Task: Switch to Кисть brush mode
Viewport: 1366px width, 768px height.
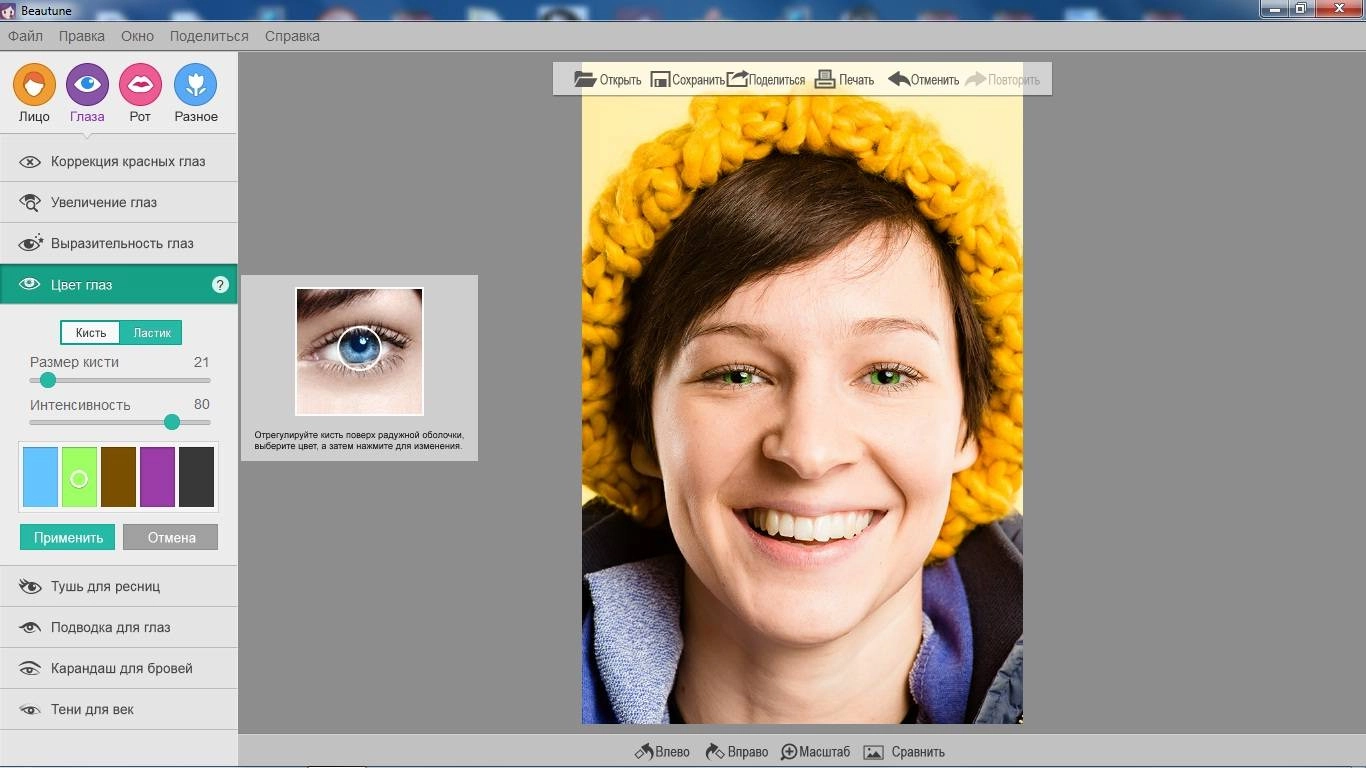Action: click(91, 333)
